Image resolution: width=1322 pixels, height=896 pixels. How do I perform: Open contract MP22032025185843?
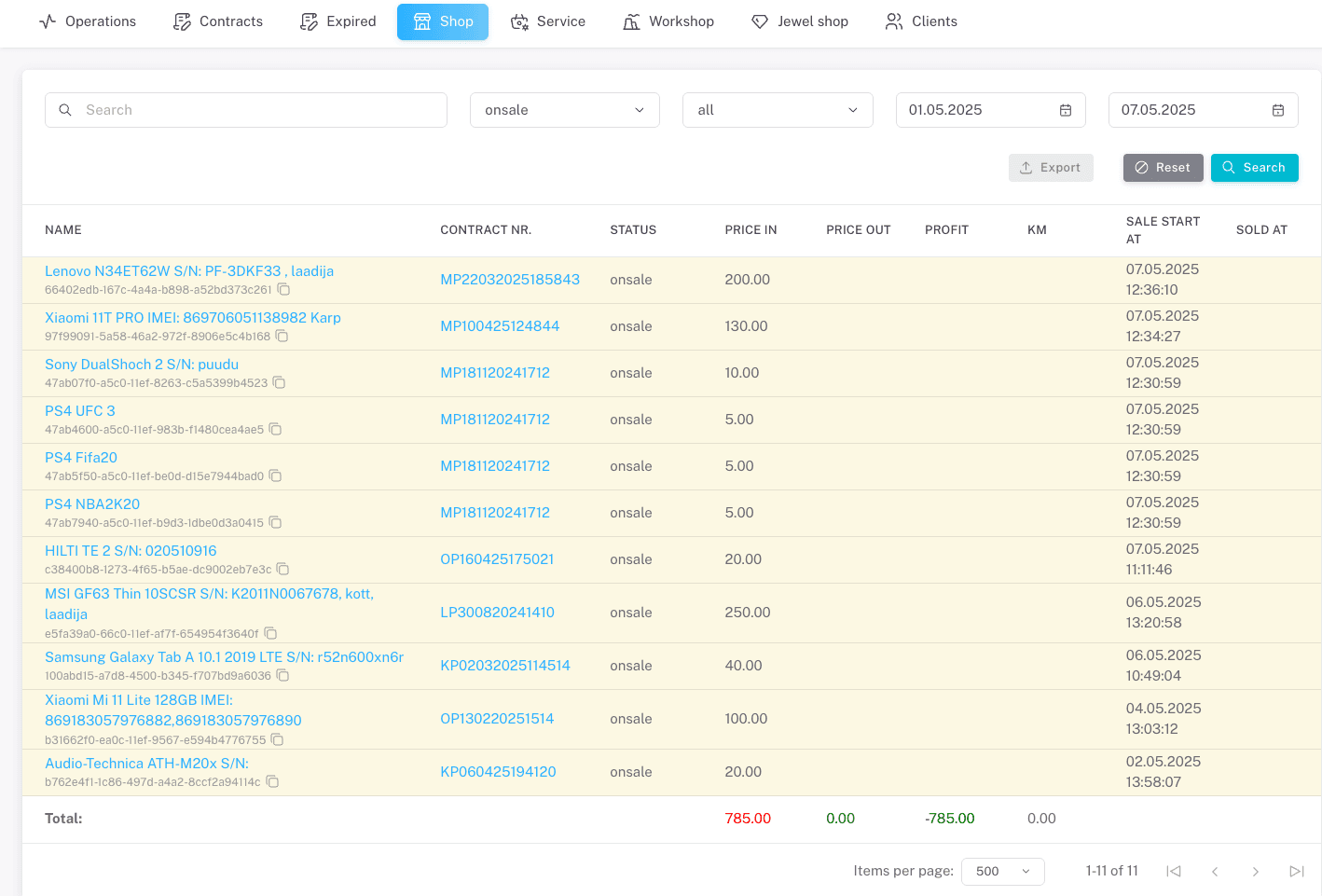click(x=509, y=279)
